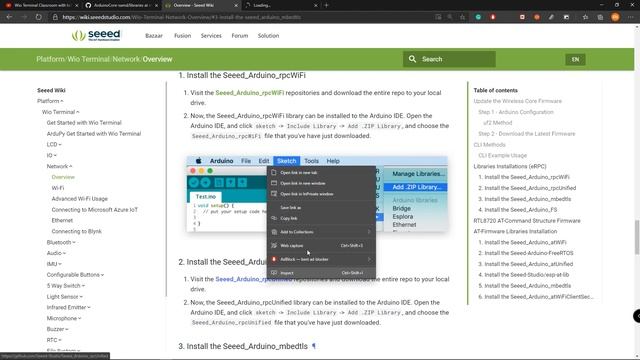Image resolution: width=640 pixels, height=360 pixels.
Task: Close the Overview - Seeed Wiki tab
Action: coord(236,5)
